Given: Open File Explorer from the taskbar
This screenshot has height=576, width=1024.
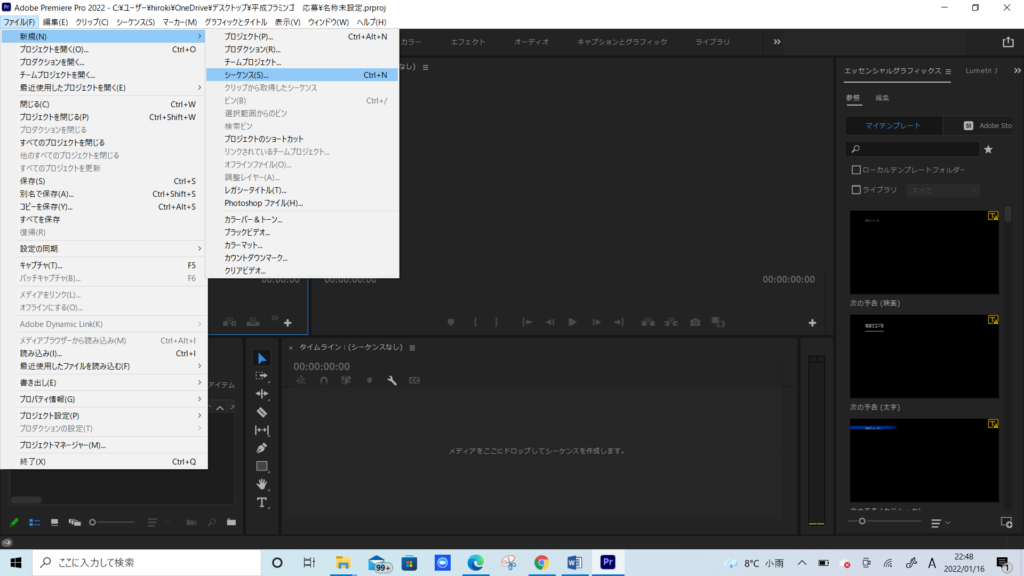Looking at the screenshot, I should (x=343, y=562).
